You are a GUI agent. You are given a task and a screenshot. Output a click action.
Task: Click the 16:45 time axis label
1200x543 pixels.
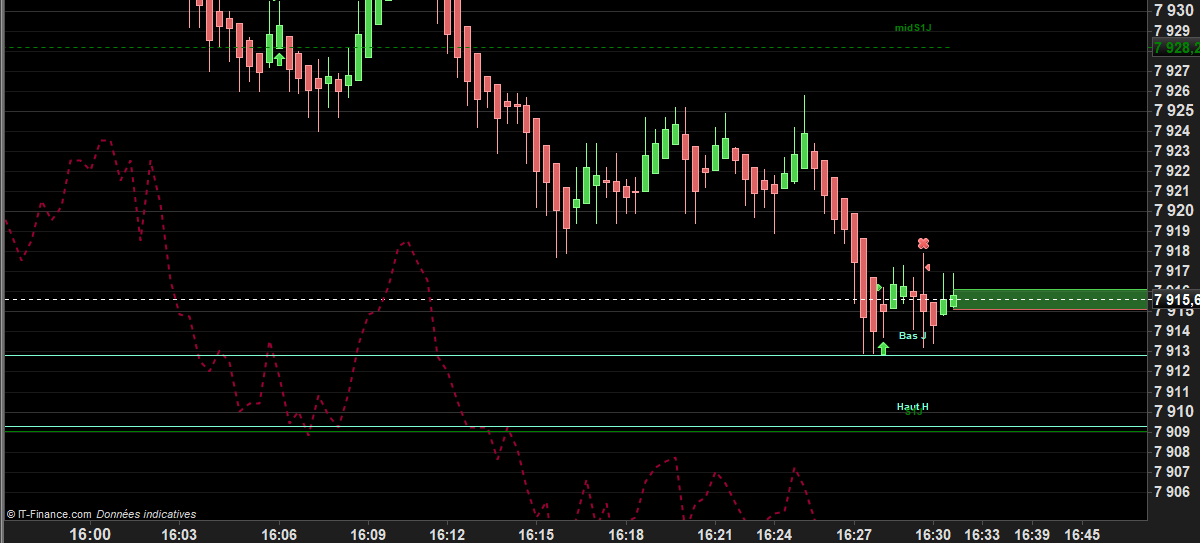1082,534
